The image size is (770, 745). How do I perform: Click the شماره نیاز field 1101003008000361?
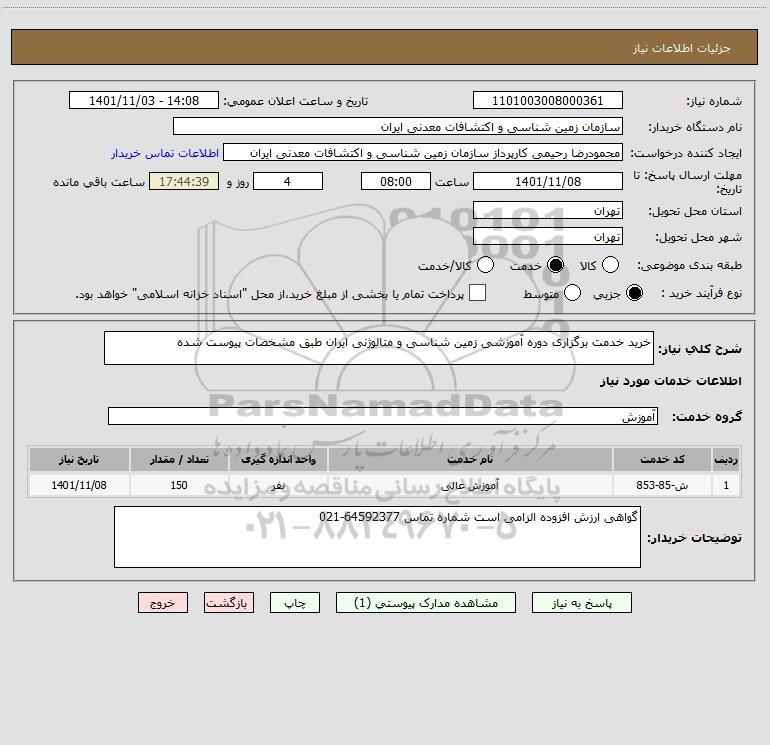pyautogui.click(x=548, y=100)
